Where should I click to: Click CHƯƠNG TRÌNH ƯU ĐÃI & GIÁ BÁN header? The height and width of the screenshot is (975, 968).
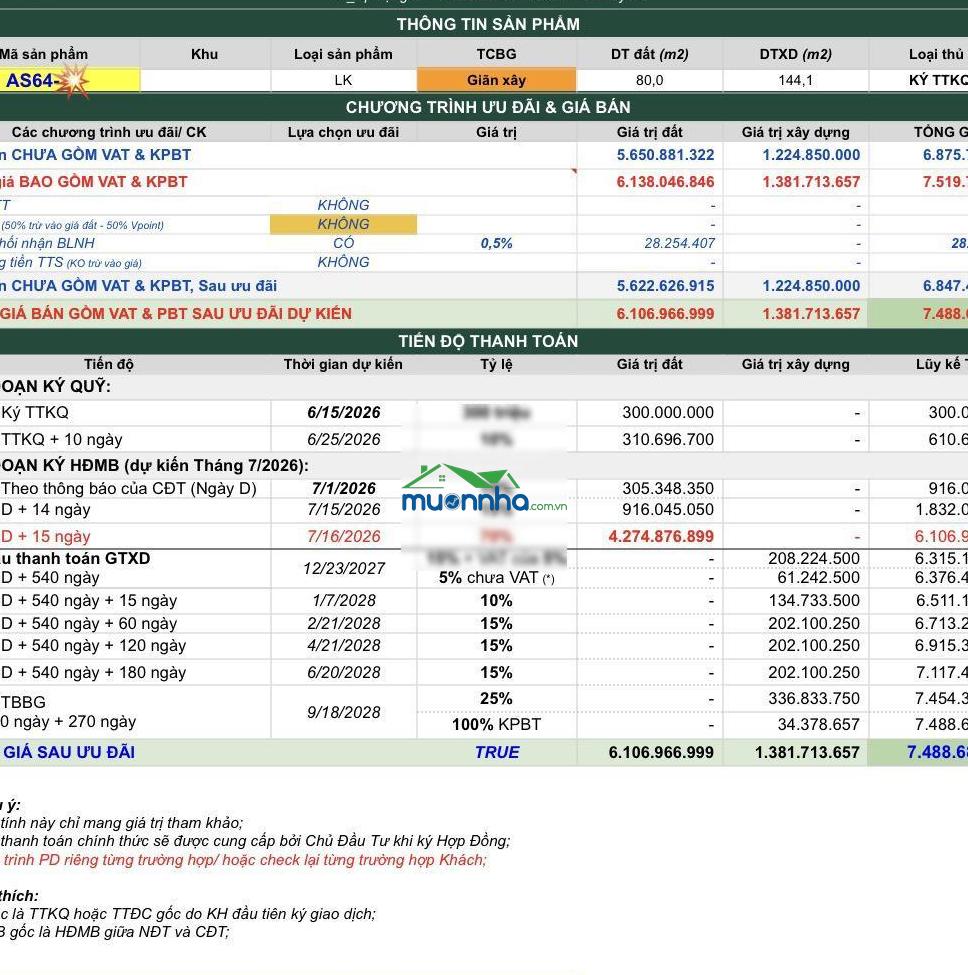pos(488,107)
